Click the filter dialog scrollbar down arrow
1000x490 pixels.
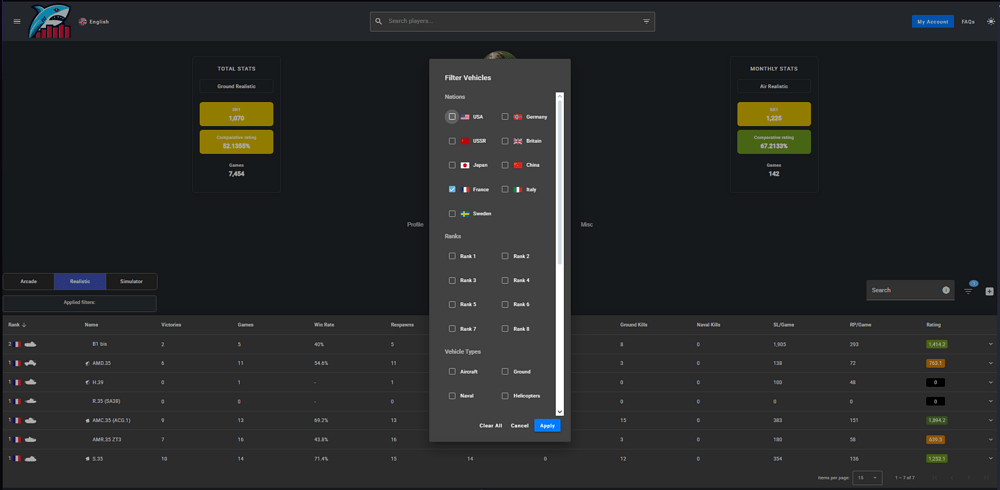pos(560,411)
